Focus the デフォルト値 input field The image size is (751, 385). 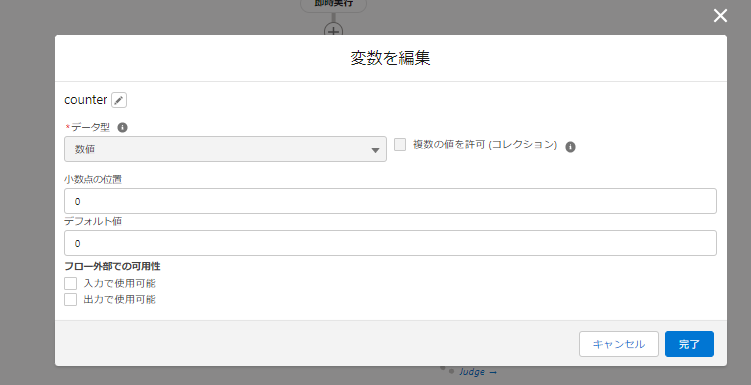pyautogui.click(x=390, y=243)
